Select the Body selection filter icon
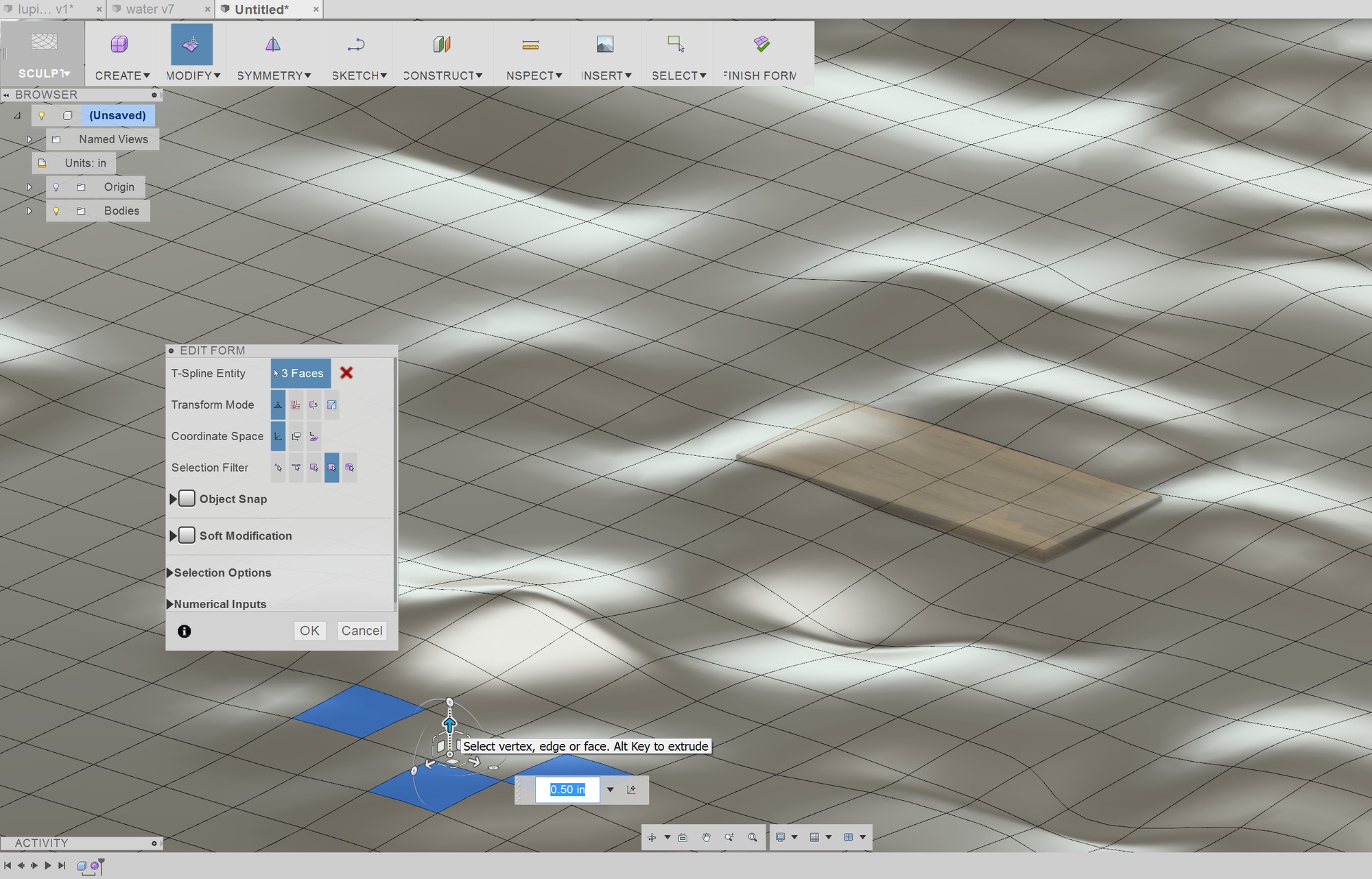Viewport: 1372px width, 879px height. [x=349, y=468]
